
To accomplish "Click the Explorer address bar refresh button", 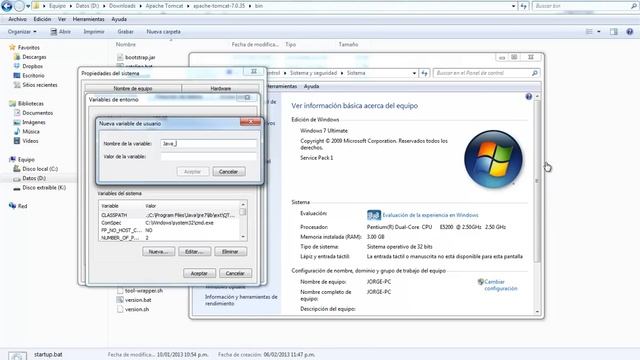I will pos(524,6).
